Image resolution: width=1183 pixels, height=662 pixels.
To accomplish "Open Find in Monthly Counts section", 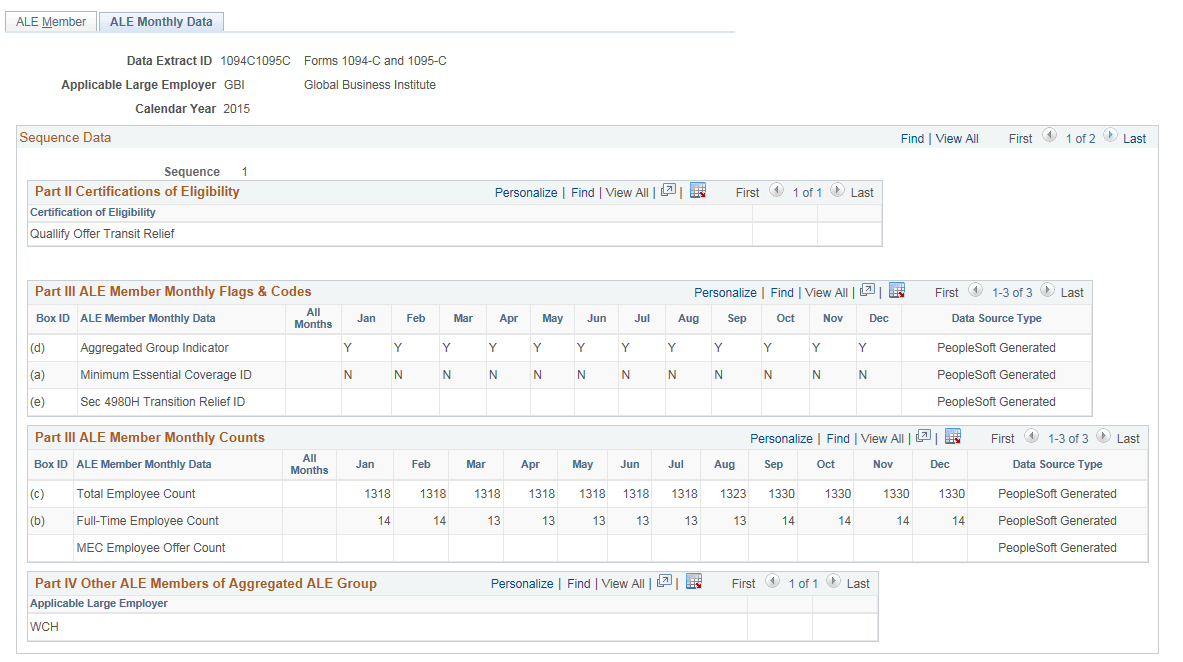I will [838, 437].
